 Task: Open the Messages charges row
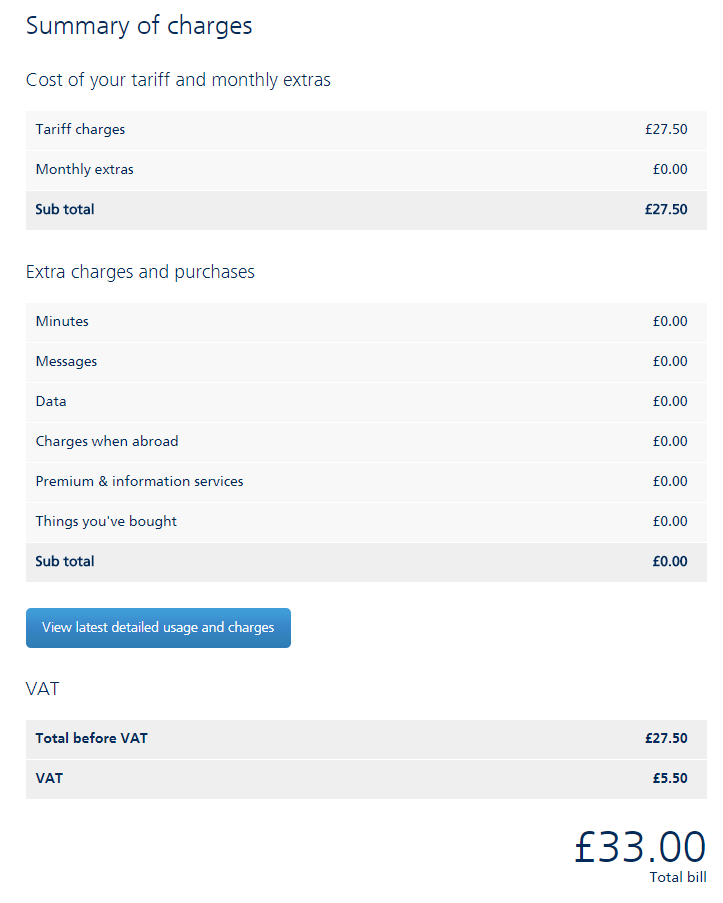coord(366,362)
